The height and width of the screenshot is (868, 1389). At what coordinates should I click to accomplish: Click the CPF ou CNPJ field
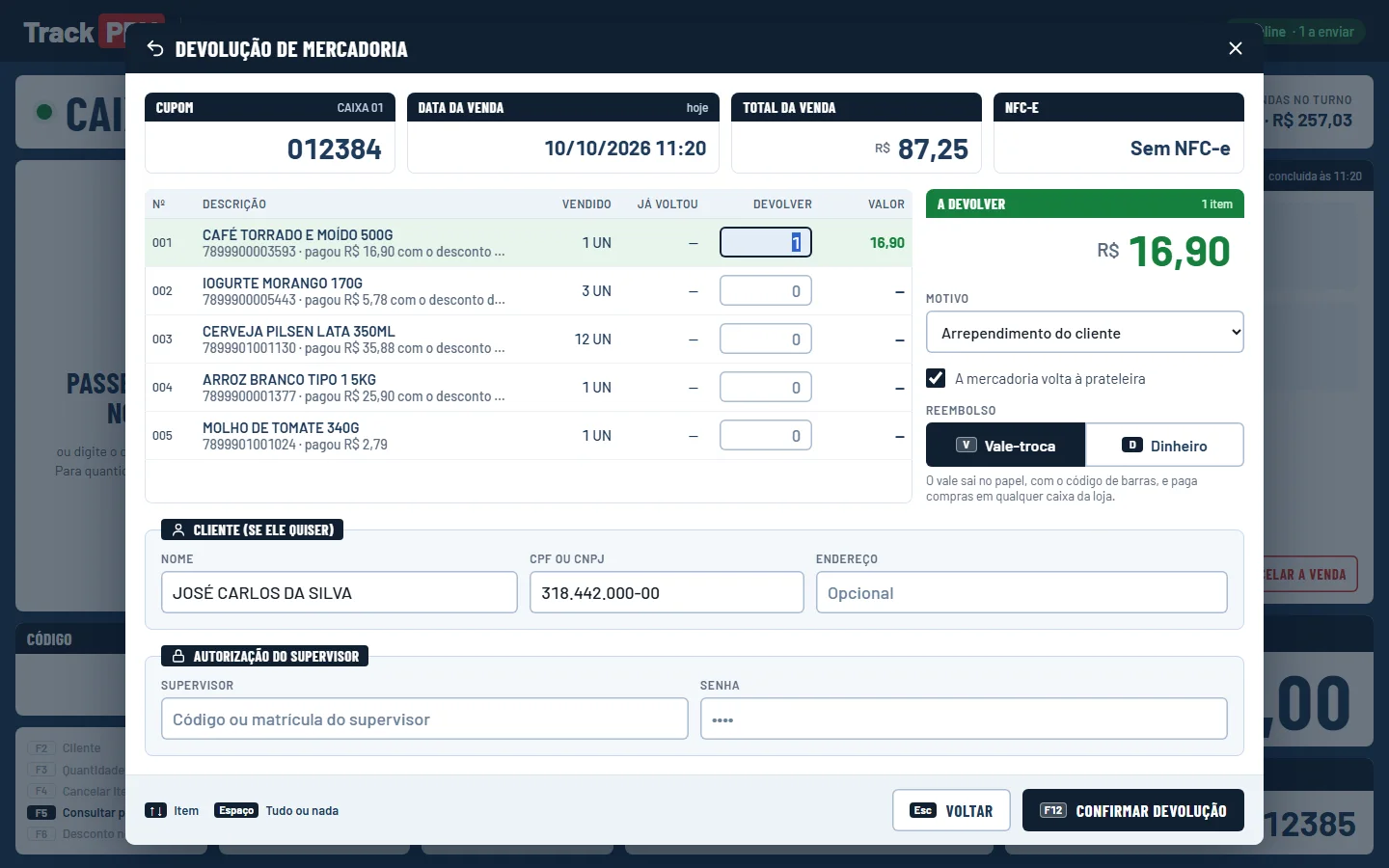pos(667,592)
